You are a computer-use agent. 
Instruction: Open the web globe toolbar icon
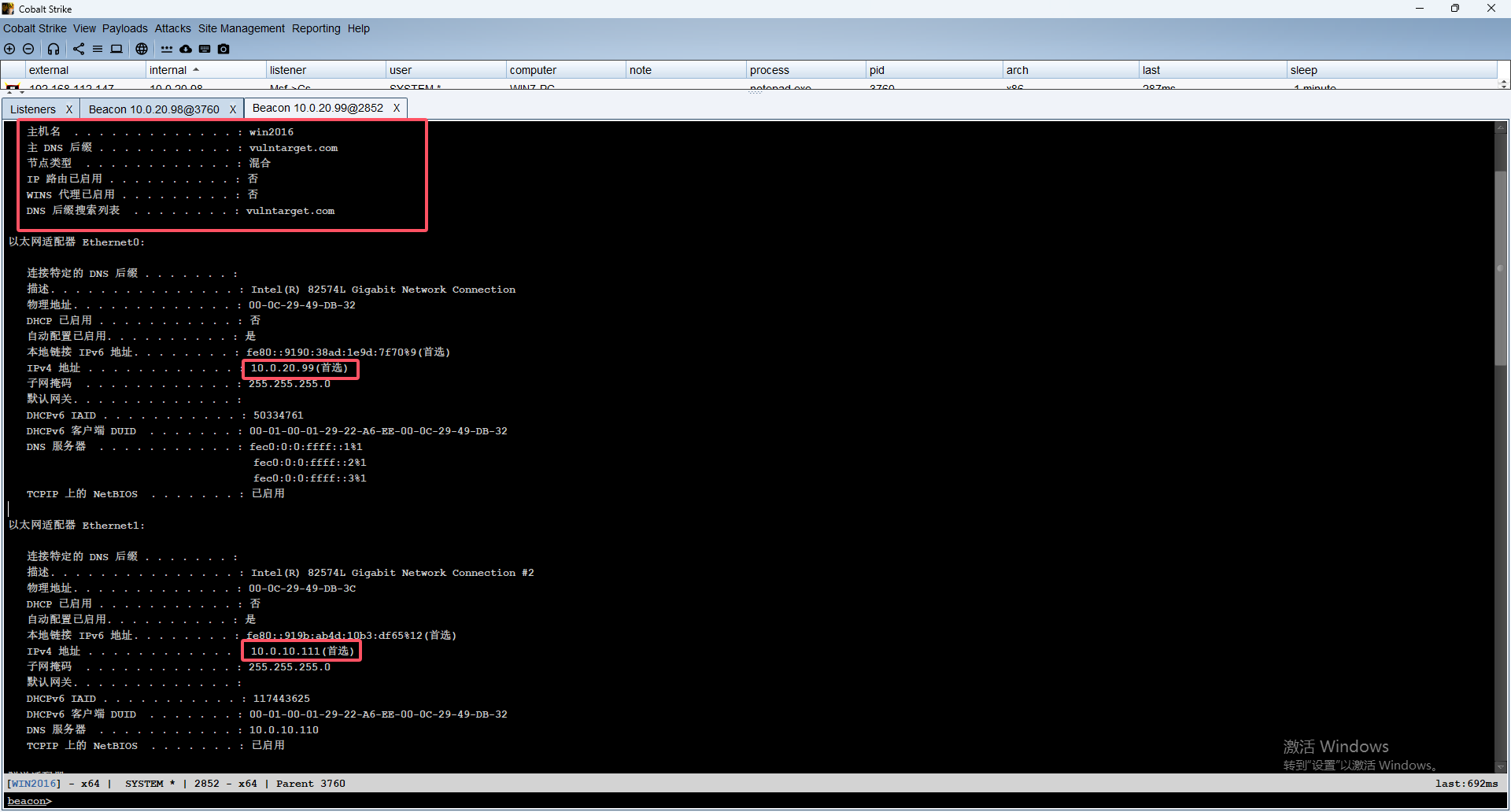pyautogui.click(x=142, y=49)
